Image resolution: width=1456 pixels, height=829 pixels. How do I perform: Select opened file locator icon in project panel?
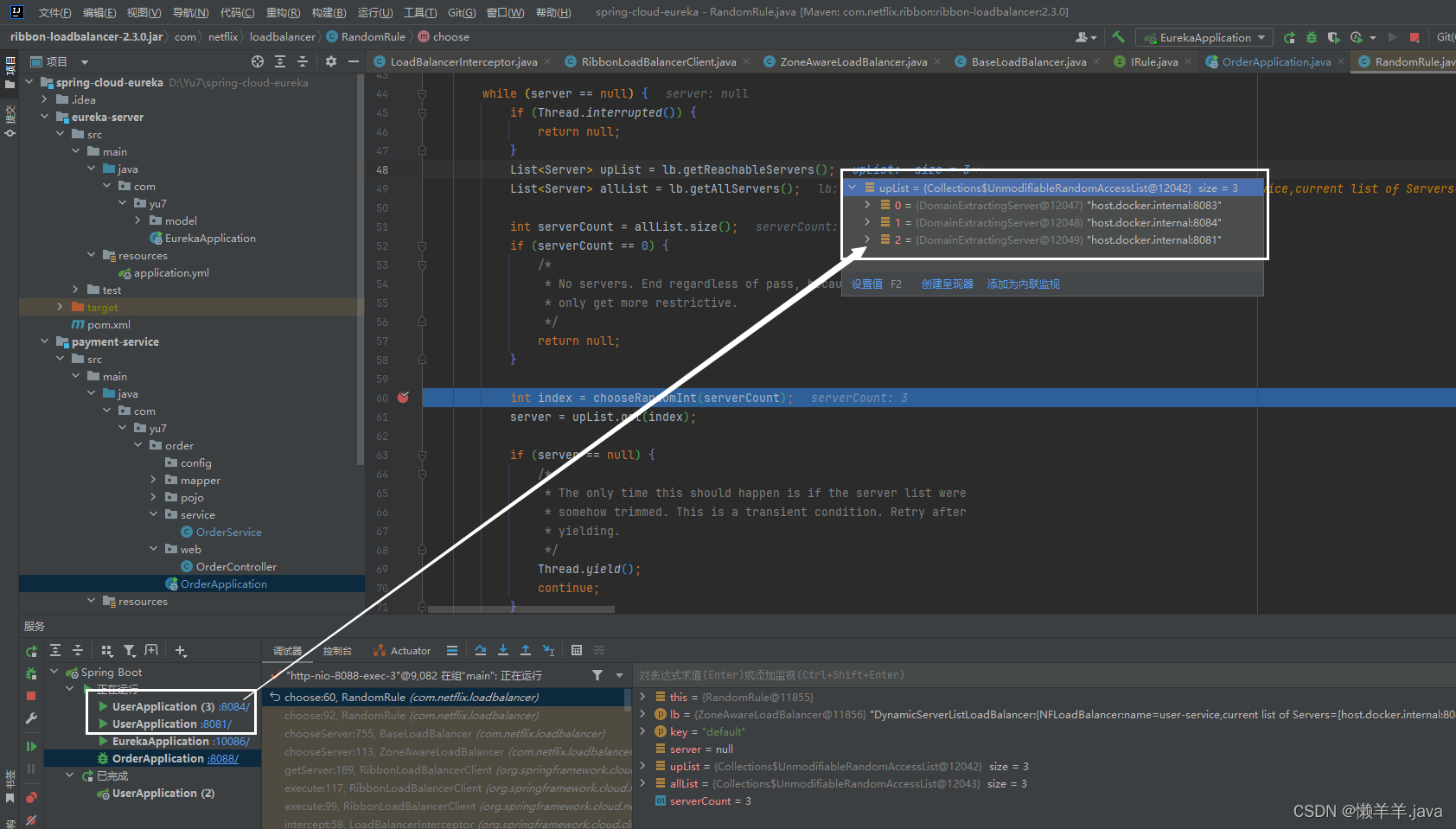[258, 61]
